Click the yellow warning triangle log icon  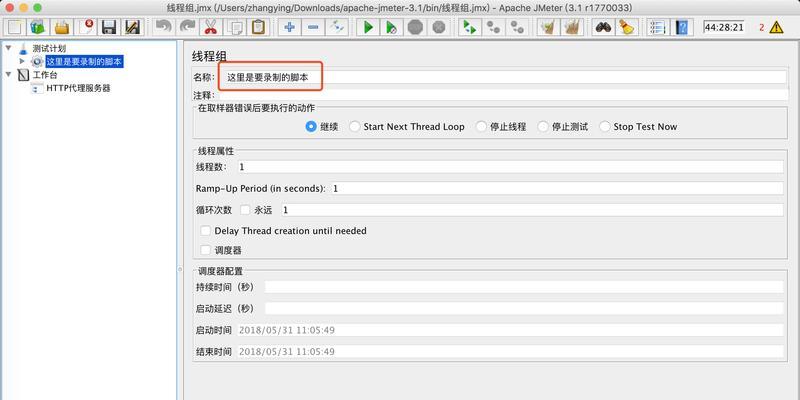tap(777, 27)
